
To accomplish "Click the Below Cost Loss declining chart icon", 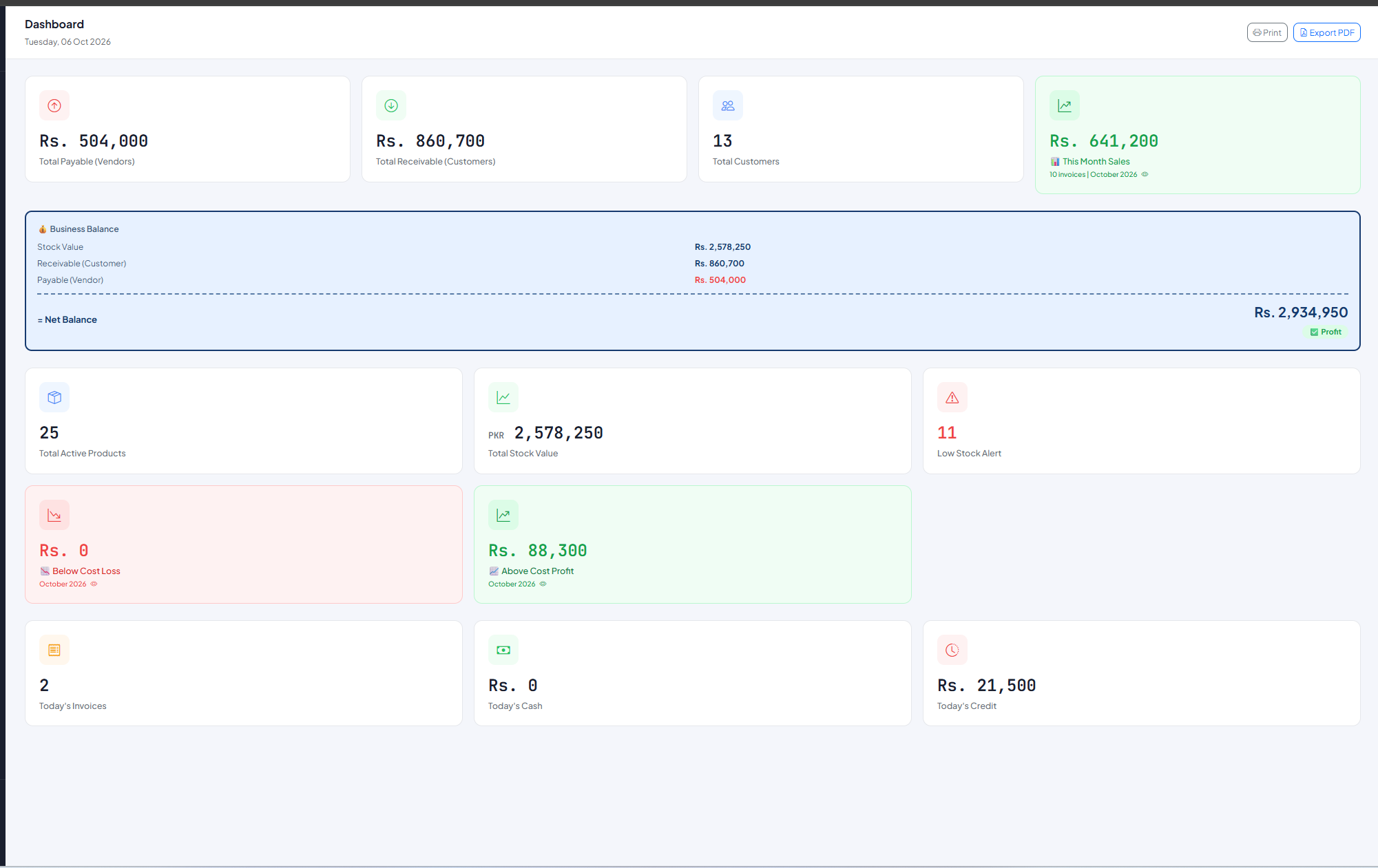I will pos(54,515).
